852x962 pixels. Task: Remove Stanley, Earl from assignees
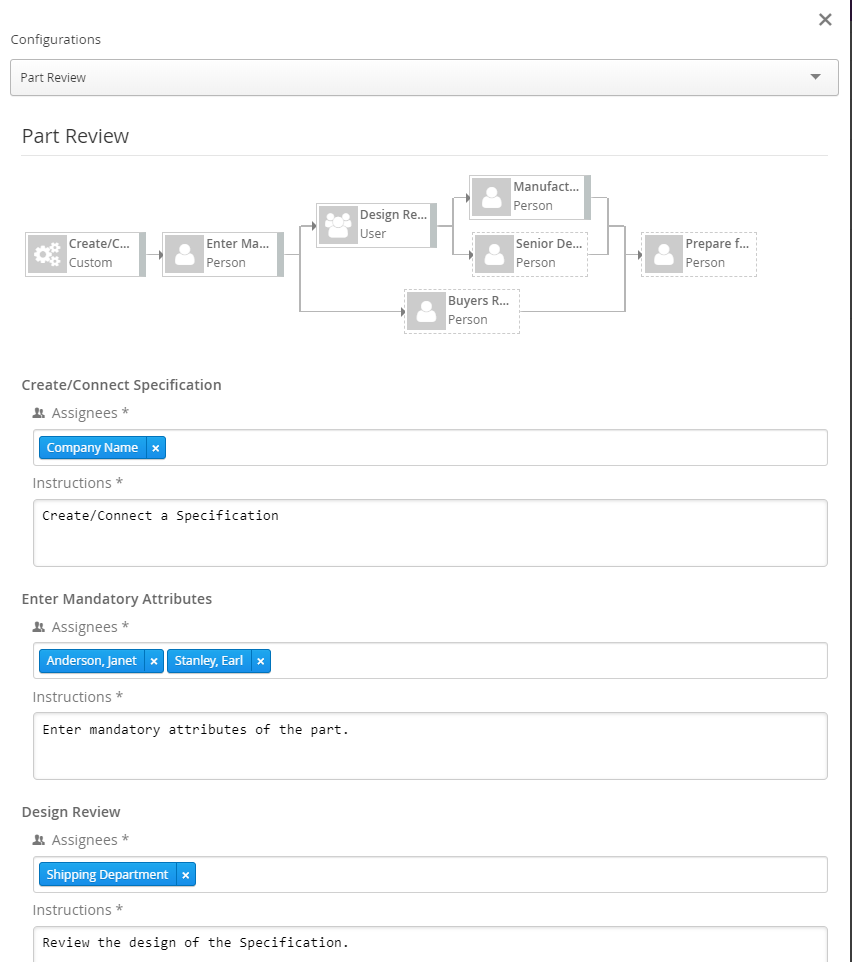click(260, 661)
